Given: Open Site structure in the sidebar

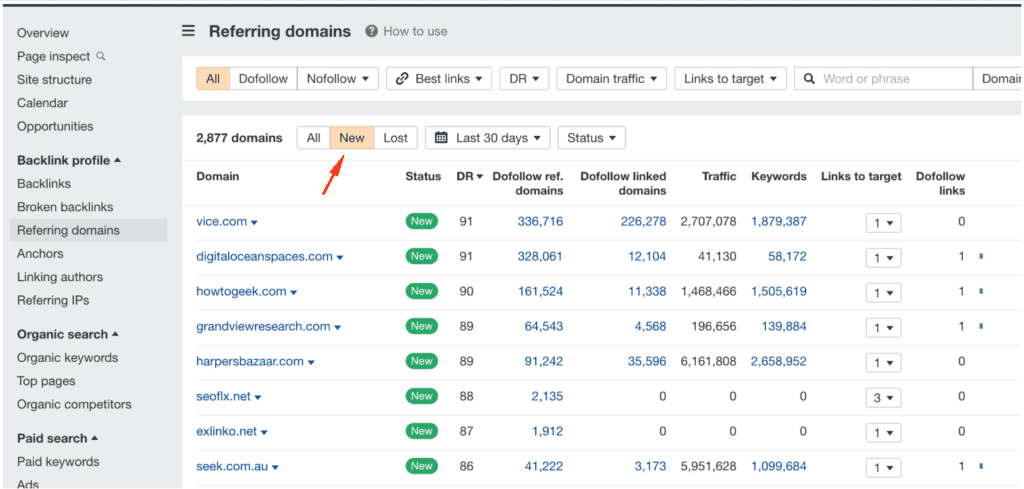Looking at the screenshot, I should (x=54, y=80).
